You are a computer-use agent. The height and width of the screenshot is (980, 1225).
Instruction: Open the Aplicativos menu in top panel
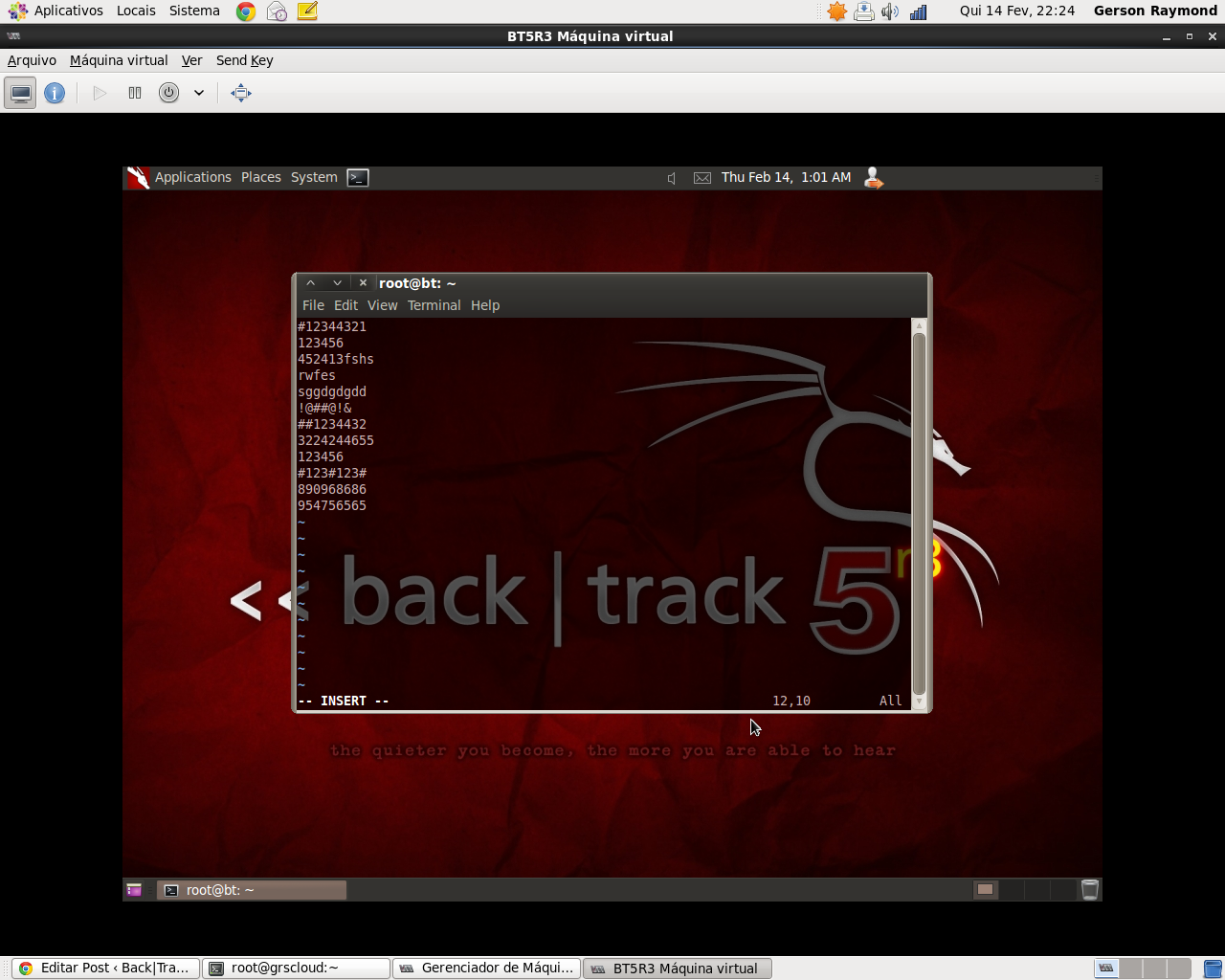[56, 11]
